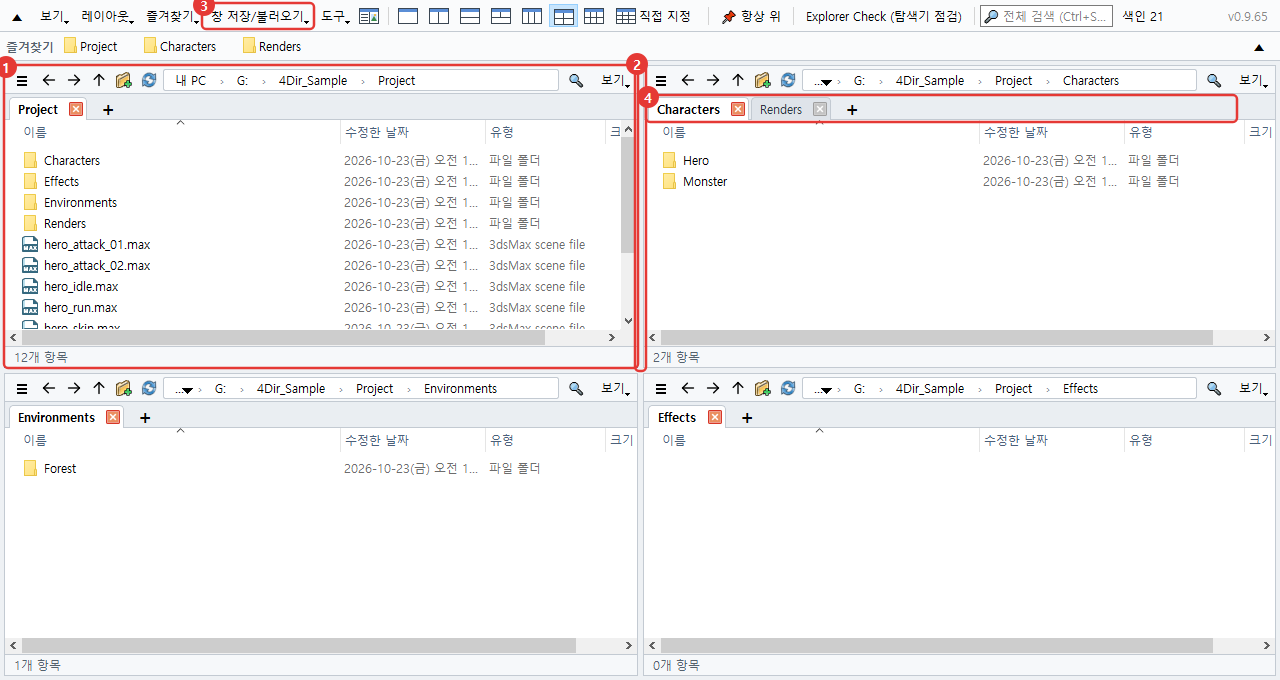This screenshot has width=1280, height=680.
Task: Go back in the Effects pane
Action: coord(687,389)
